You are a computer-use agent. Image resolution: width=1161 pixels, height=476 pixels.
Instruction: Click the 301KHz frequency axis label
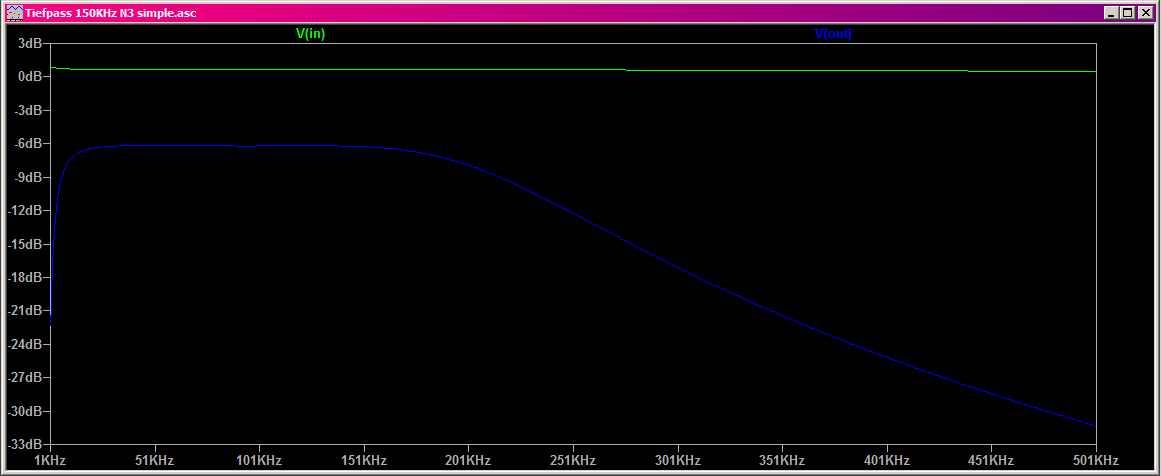(677, 460)
